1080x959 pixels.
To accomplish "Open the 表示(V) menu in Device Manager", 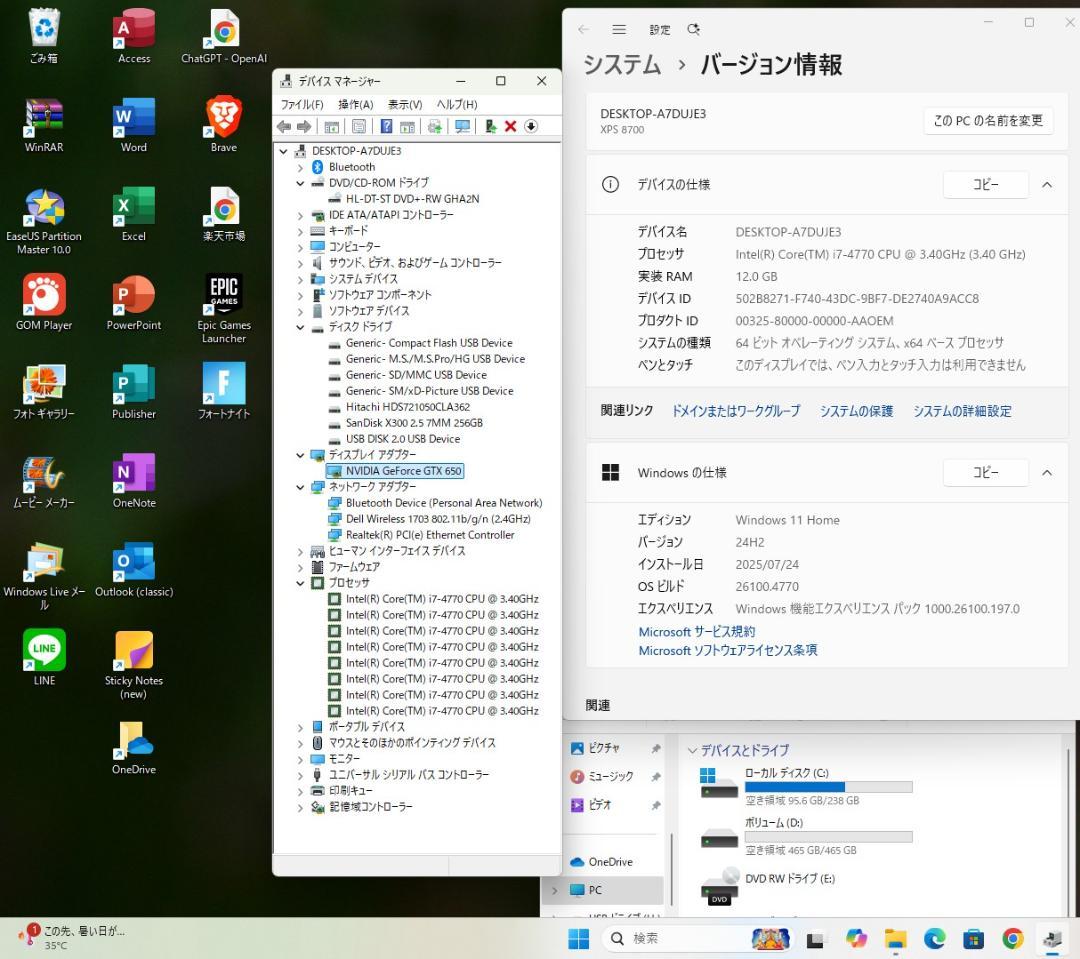I will point(404,104).
